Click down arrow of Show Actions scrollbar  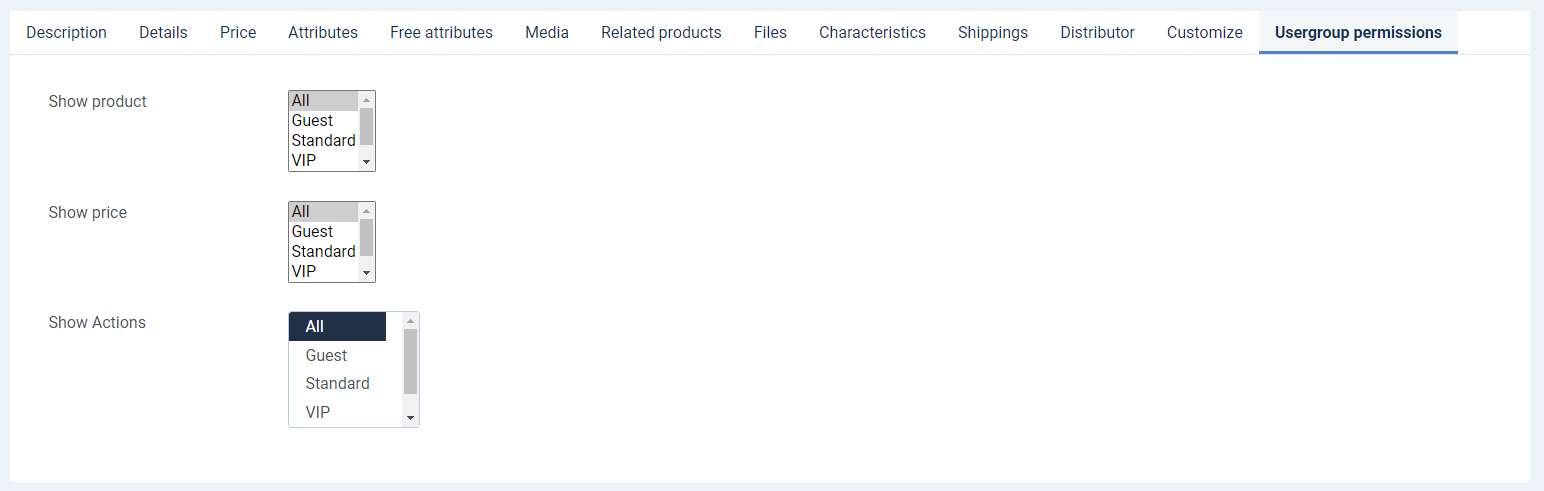[x=410, y=418]
